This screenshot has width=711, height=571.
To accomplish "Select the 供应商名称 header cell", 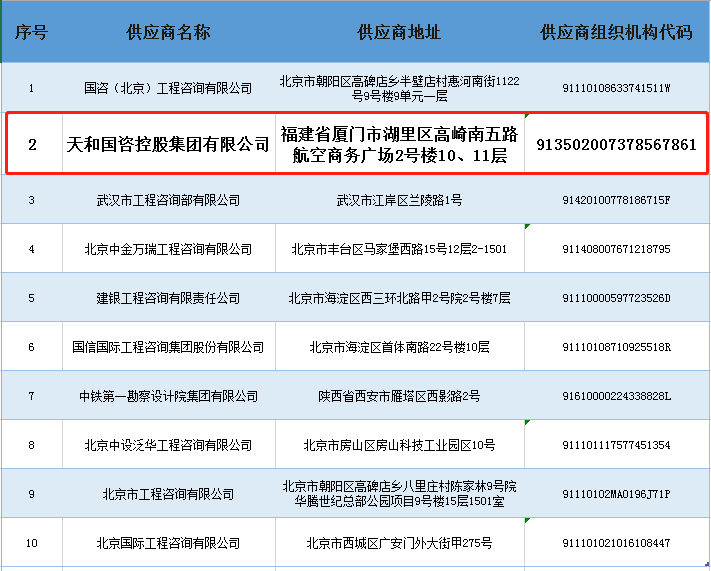I will point(169,32).
